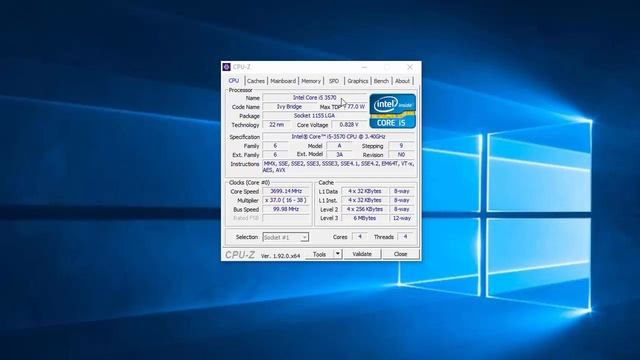Click the Stepping value '9'
Image resolution: width=640 pixels, height=360 pixels.
coord(401,145)
